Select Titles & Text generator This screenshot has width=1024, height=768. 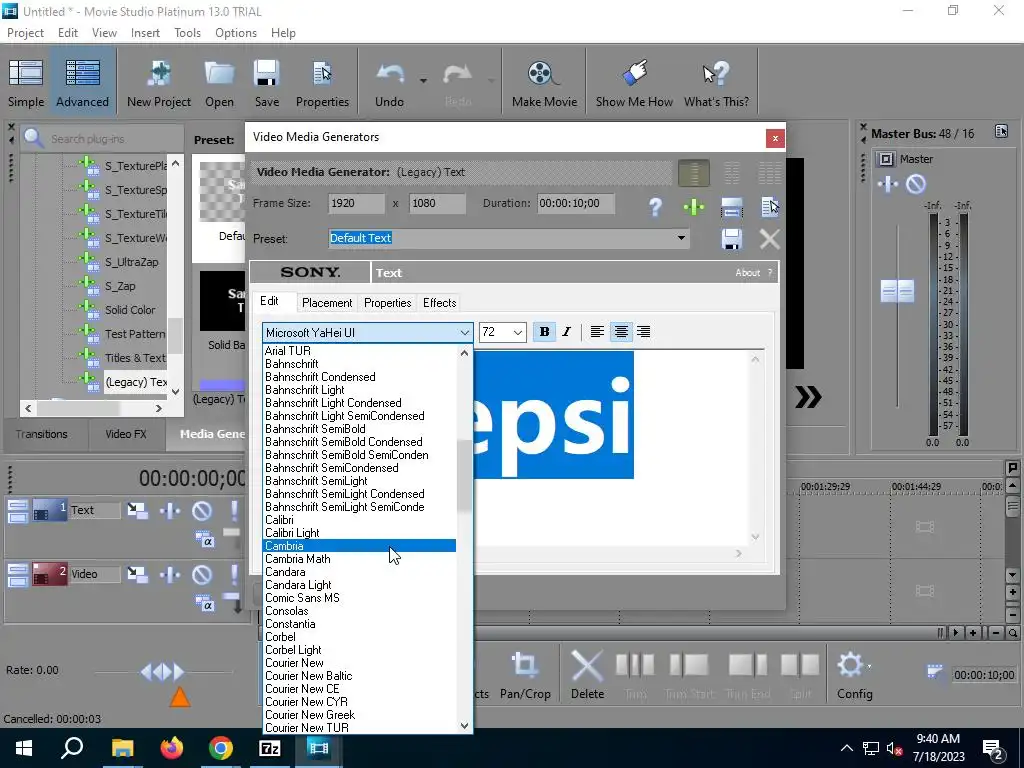point(135,358)
